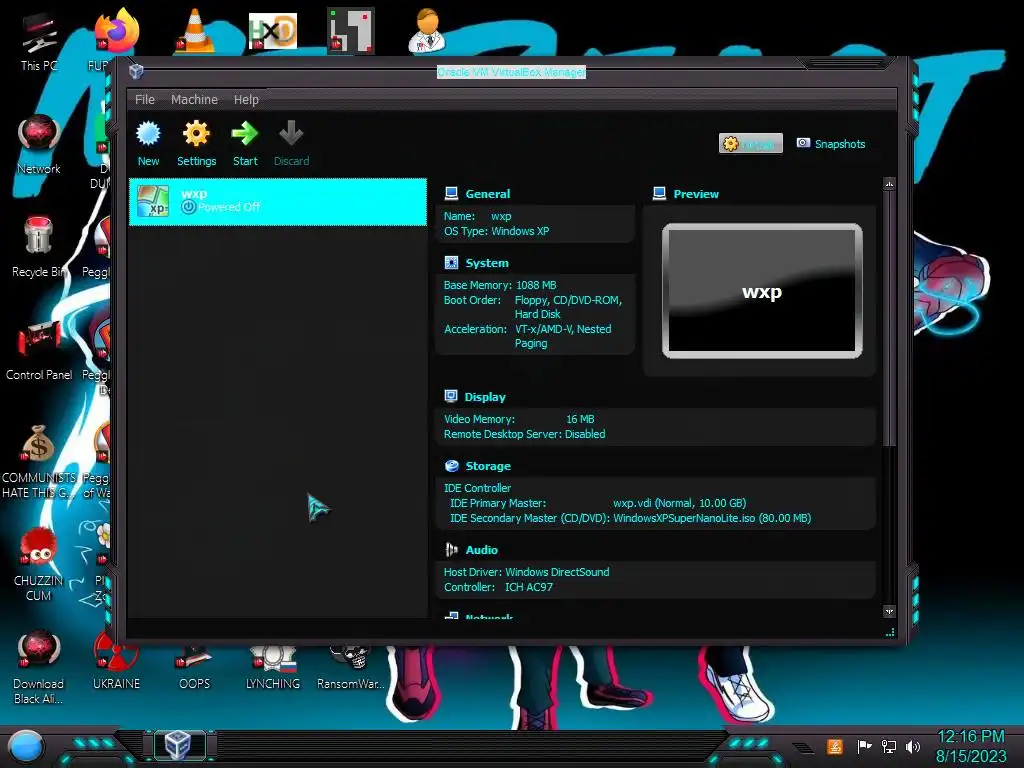Select the RansomWar desktop shortcut

pos(351,666)
